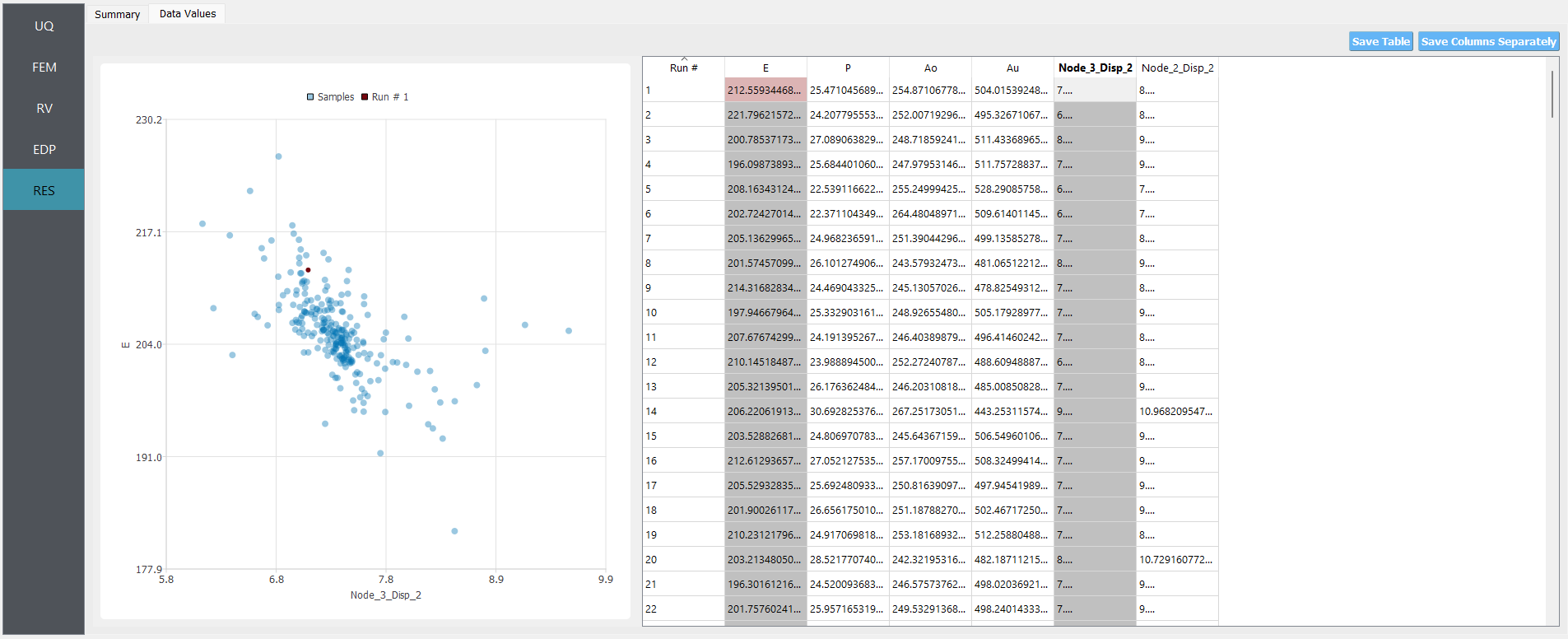
Task: Select P cell 30.692825376 in row 14
Action: pos(848,411)
